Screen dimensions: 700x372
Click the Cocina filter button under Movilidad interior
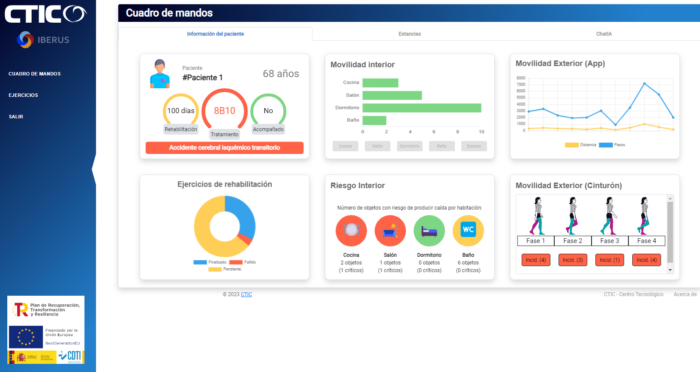tap(345, 146)
